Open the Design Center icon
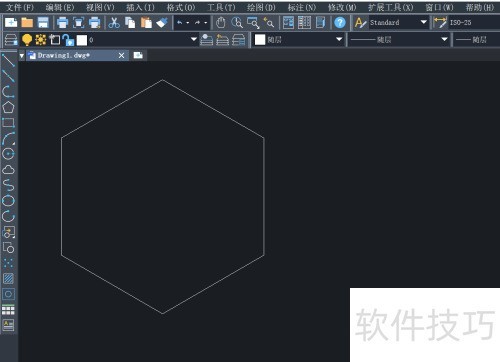This screenshot has height=362, width=500. coord(304,23)
